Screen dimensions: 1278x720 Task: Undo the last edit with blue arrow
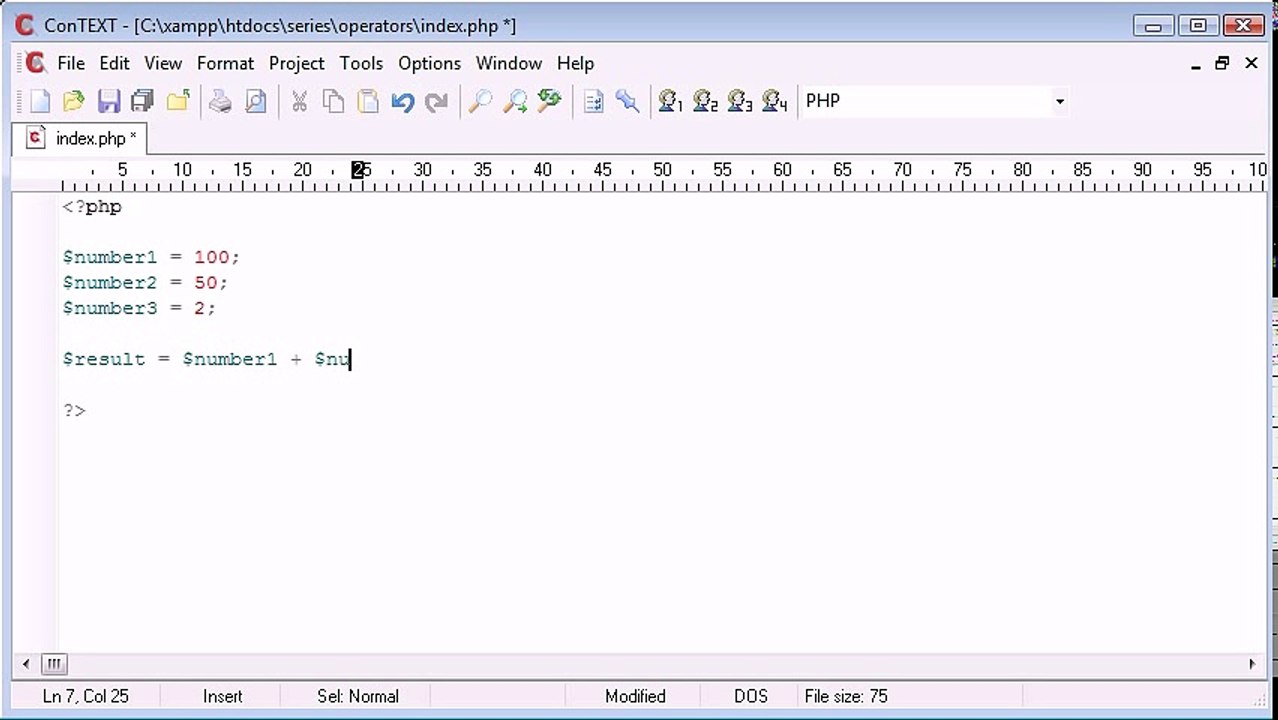tap(403, 101)
